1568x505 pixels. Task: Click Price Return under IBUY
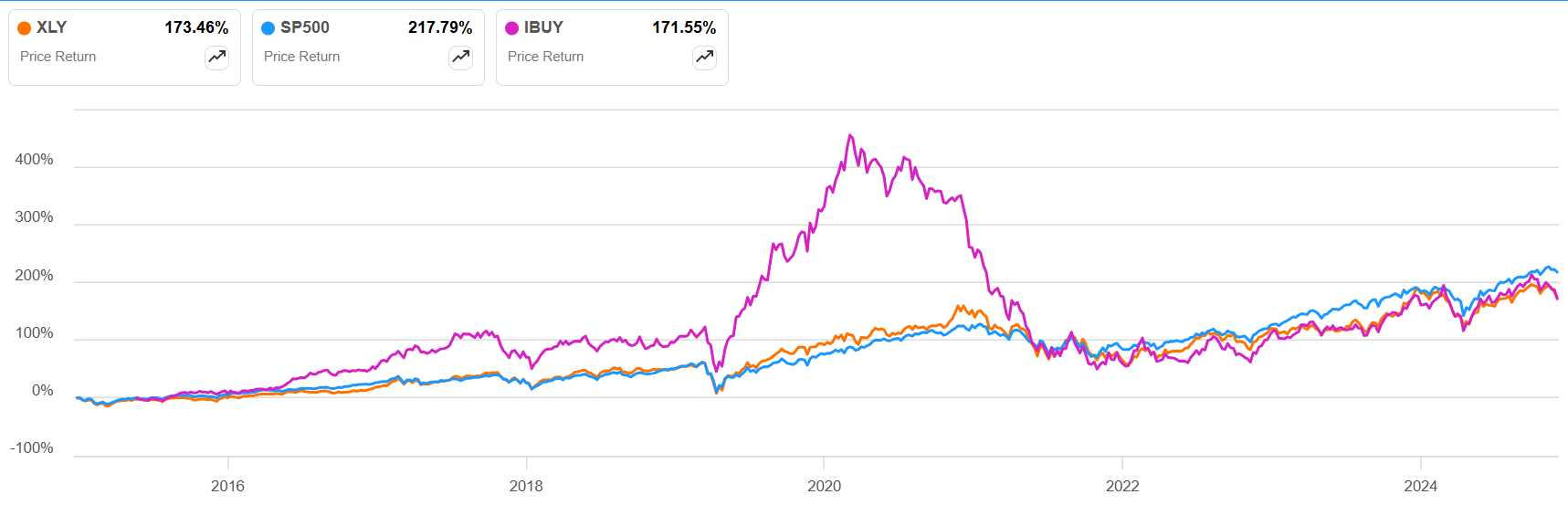click(545, 57)
